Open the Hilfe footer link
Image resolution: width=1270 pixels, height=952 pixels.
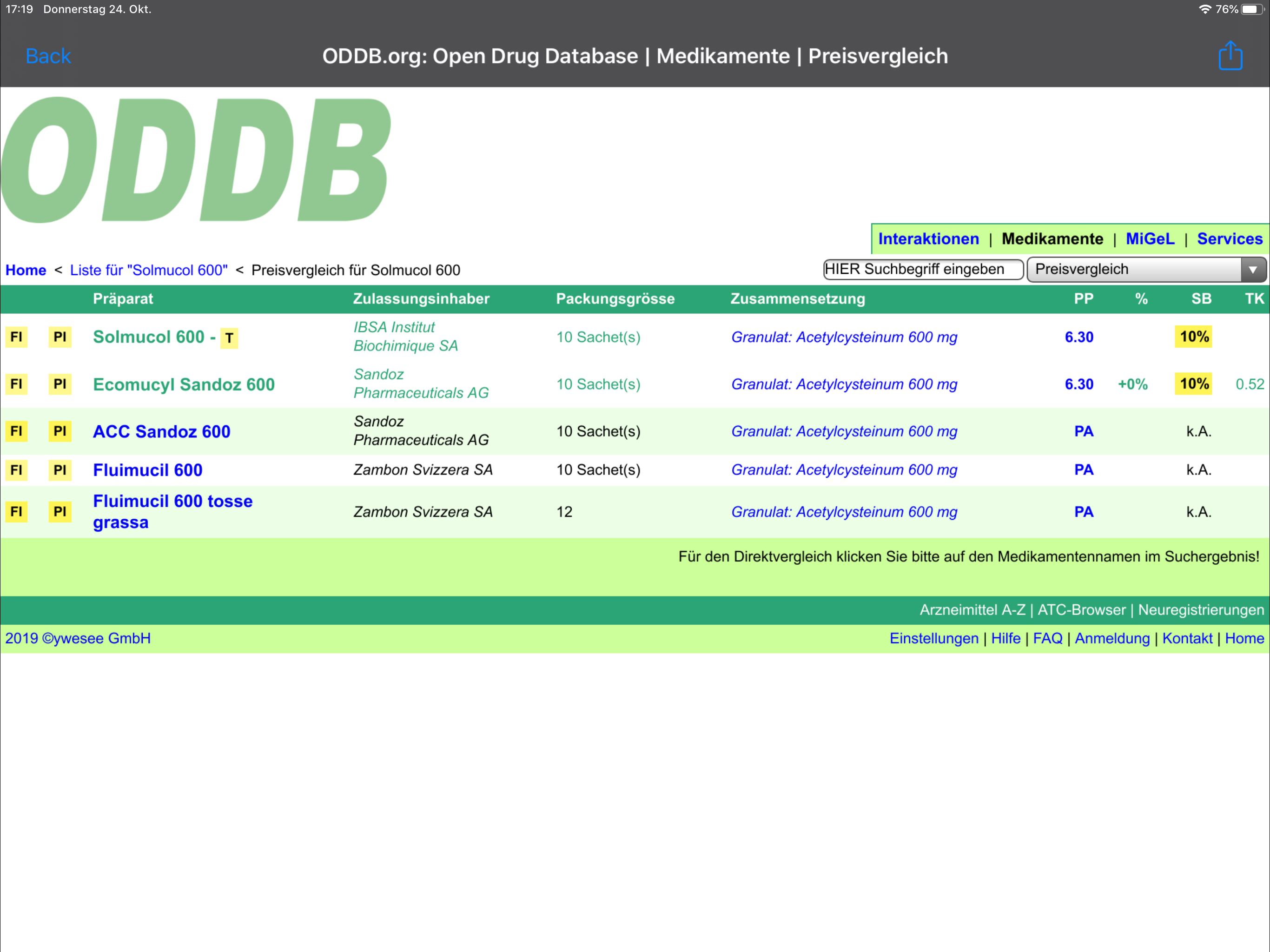pos(1005,639)
